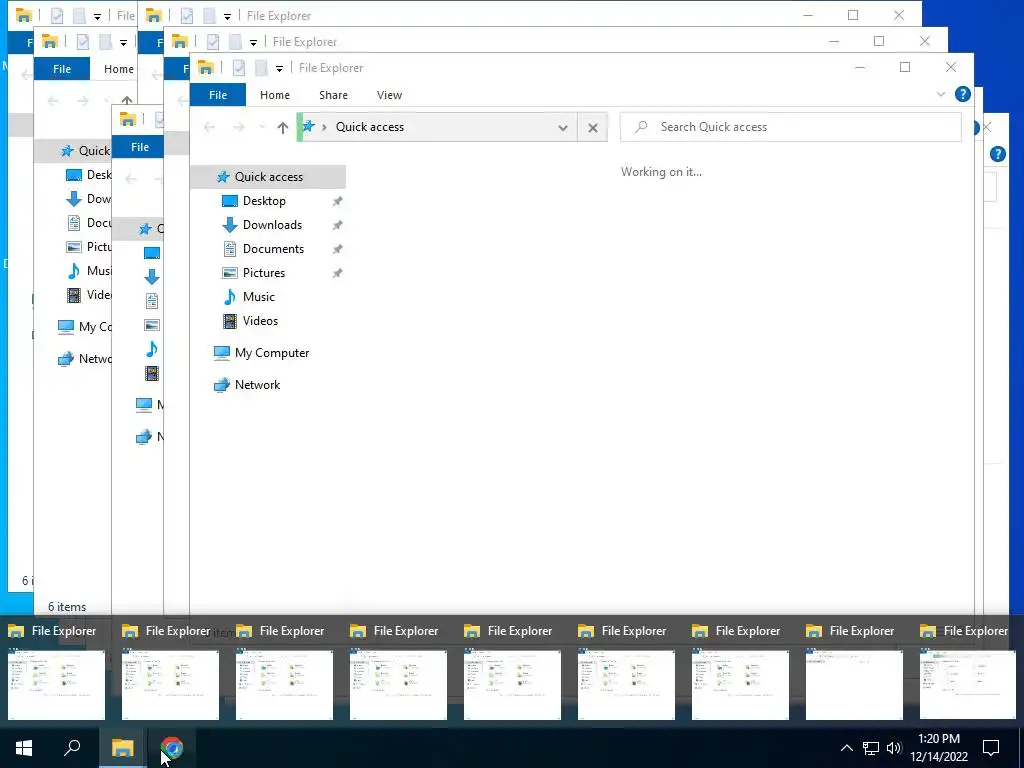Select Network in the navigation pane
This screenshot has width=1024, height=768.
point(257,385)
